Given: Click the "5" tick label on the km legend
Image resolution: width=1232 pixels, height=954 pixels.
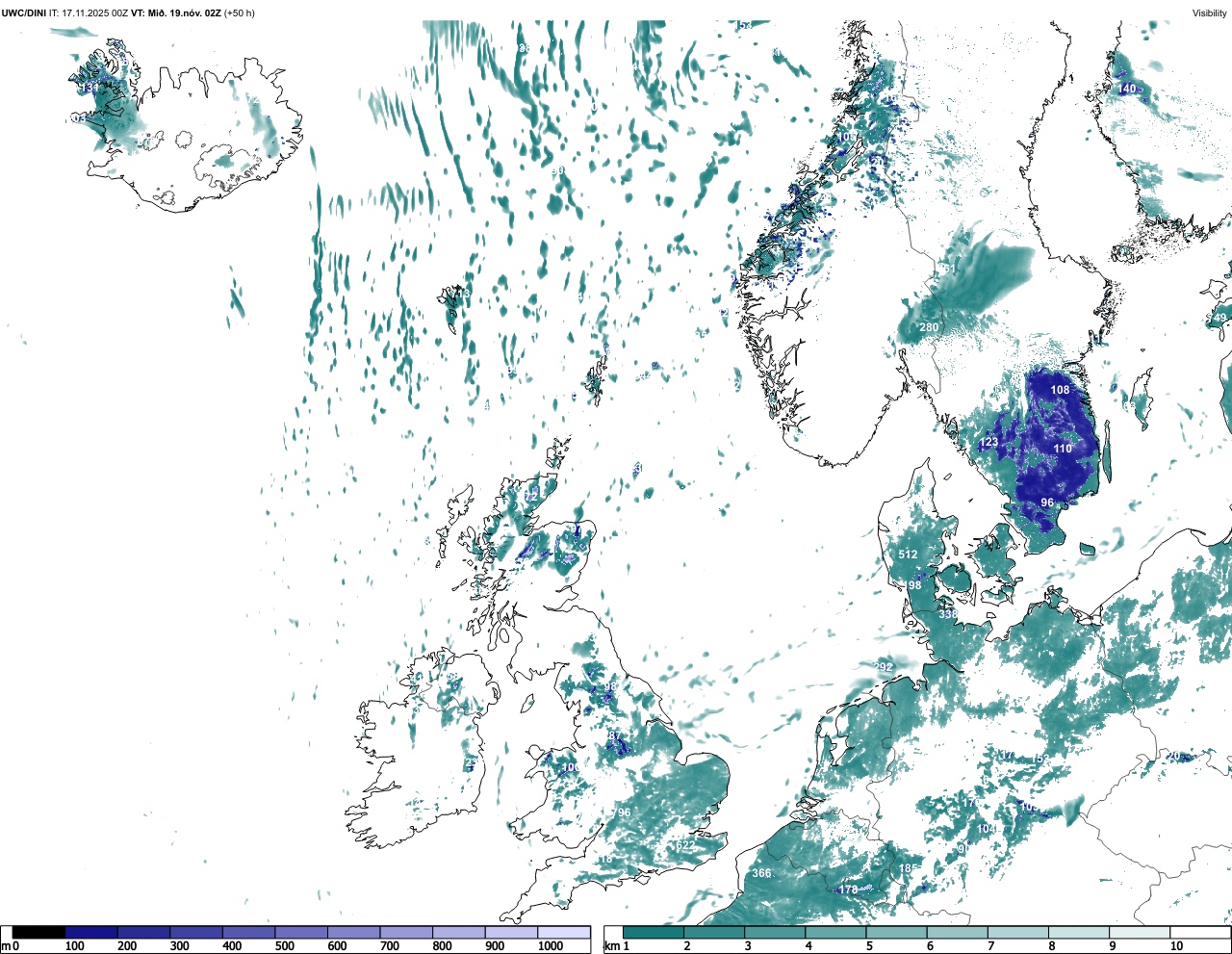Looking at the screenshot, I should click(869, 946).
